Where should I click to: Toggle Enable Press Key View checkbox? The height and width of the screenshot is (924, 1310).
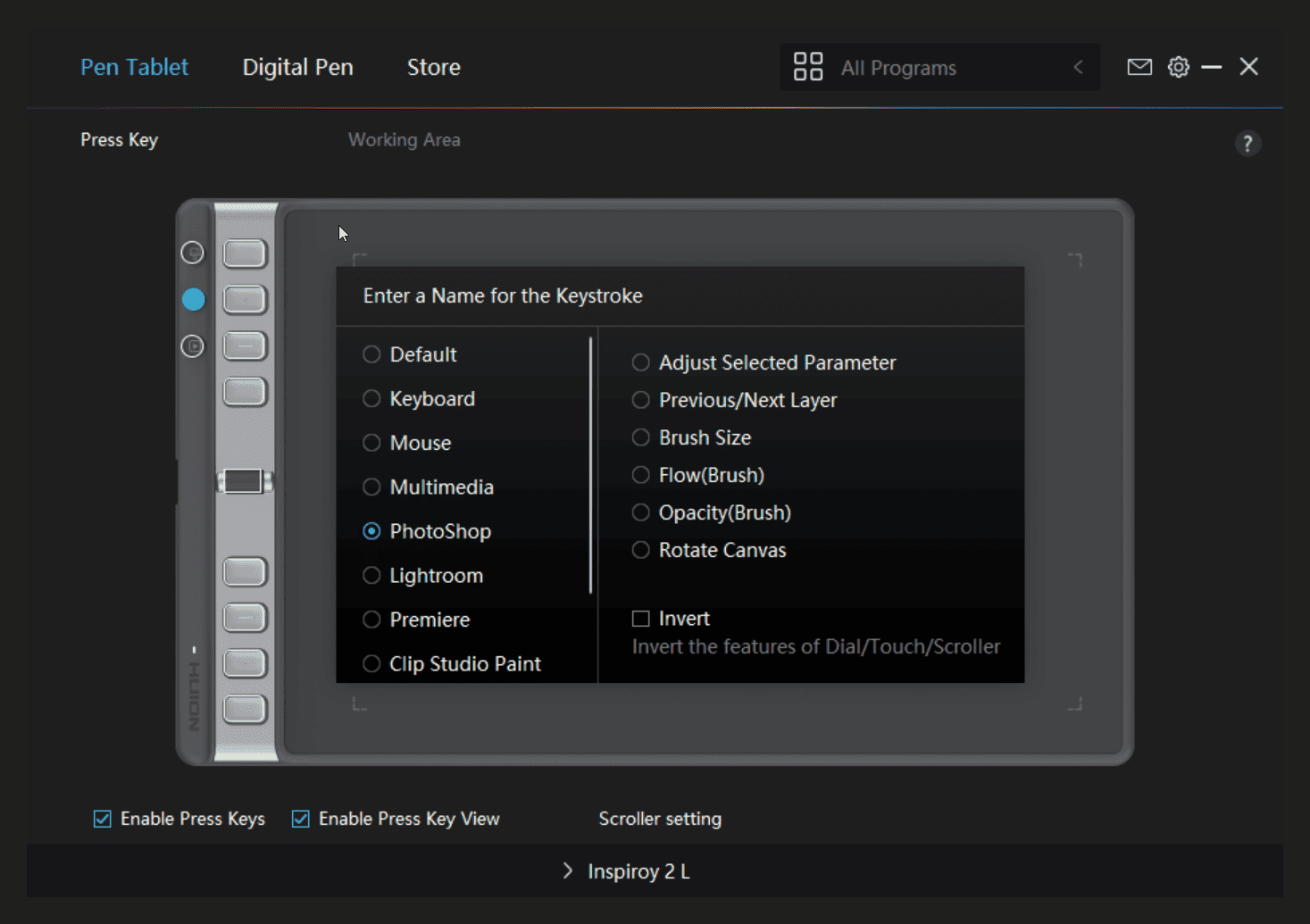[x=301, y=819]
